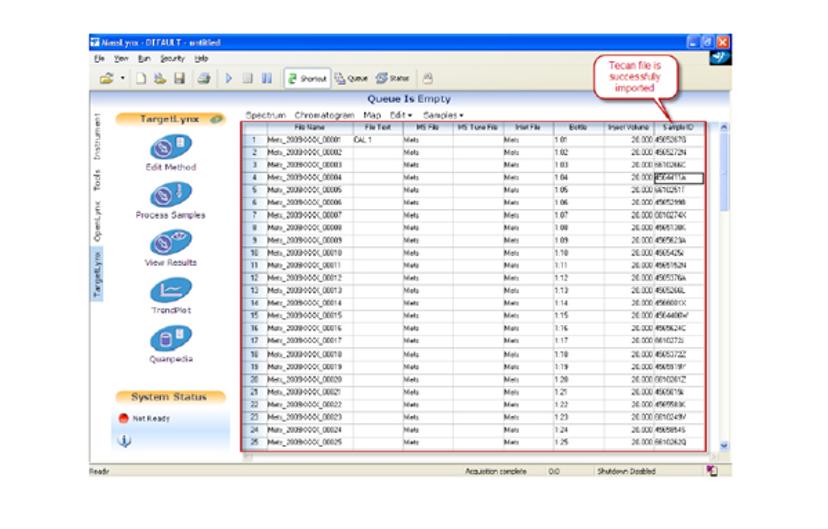Click the red Not Ready indicator
The width and height of the screenshot is (828, 529).
124,418
